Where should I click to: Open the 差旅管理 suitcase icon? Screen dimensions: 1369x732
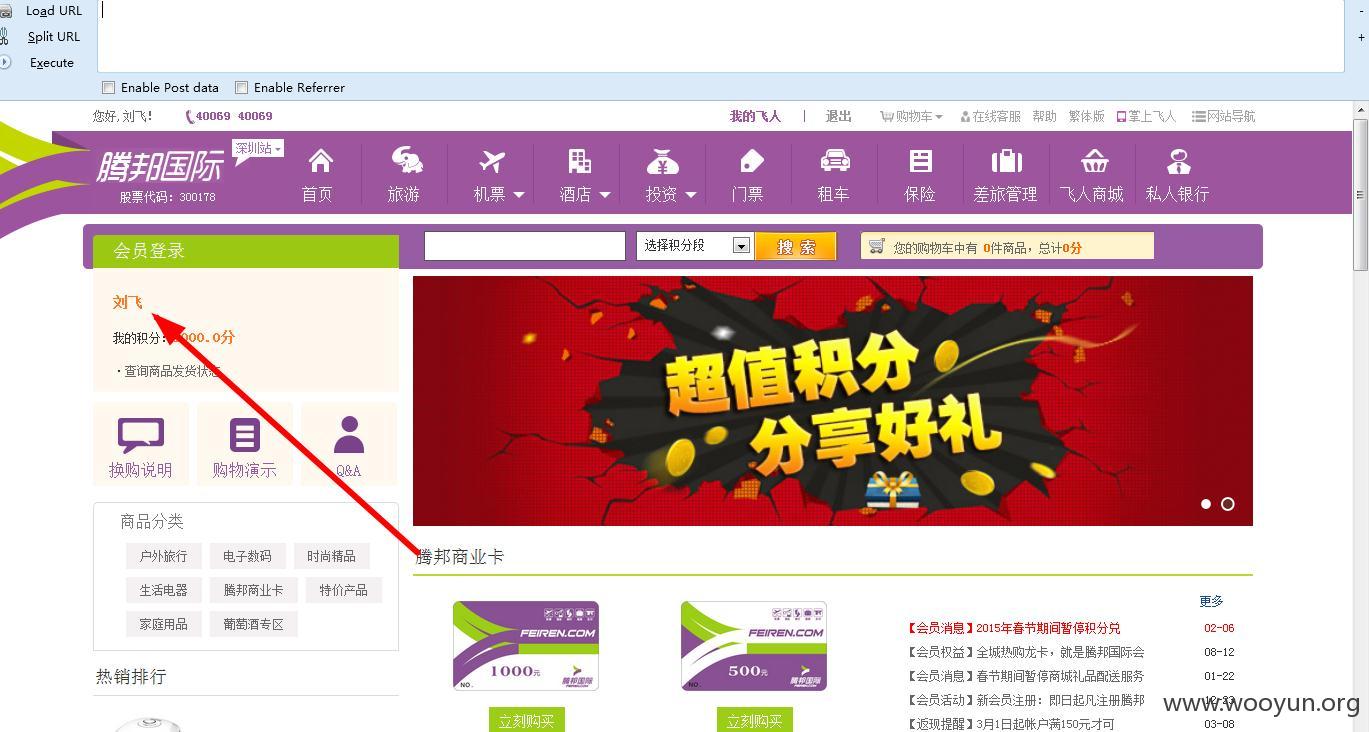point(1007,161)
